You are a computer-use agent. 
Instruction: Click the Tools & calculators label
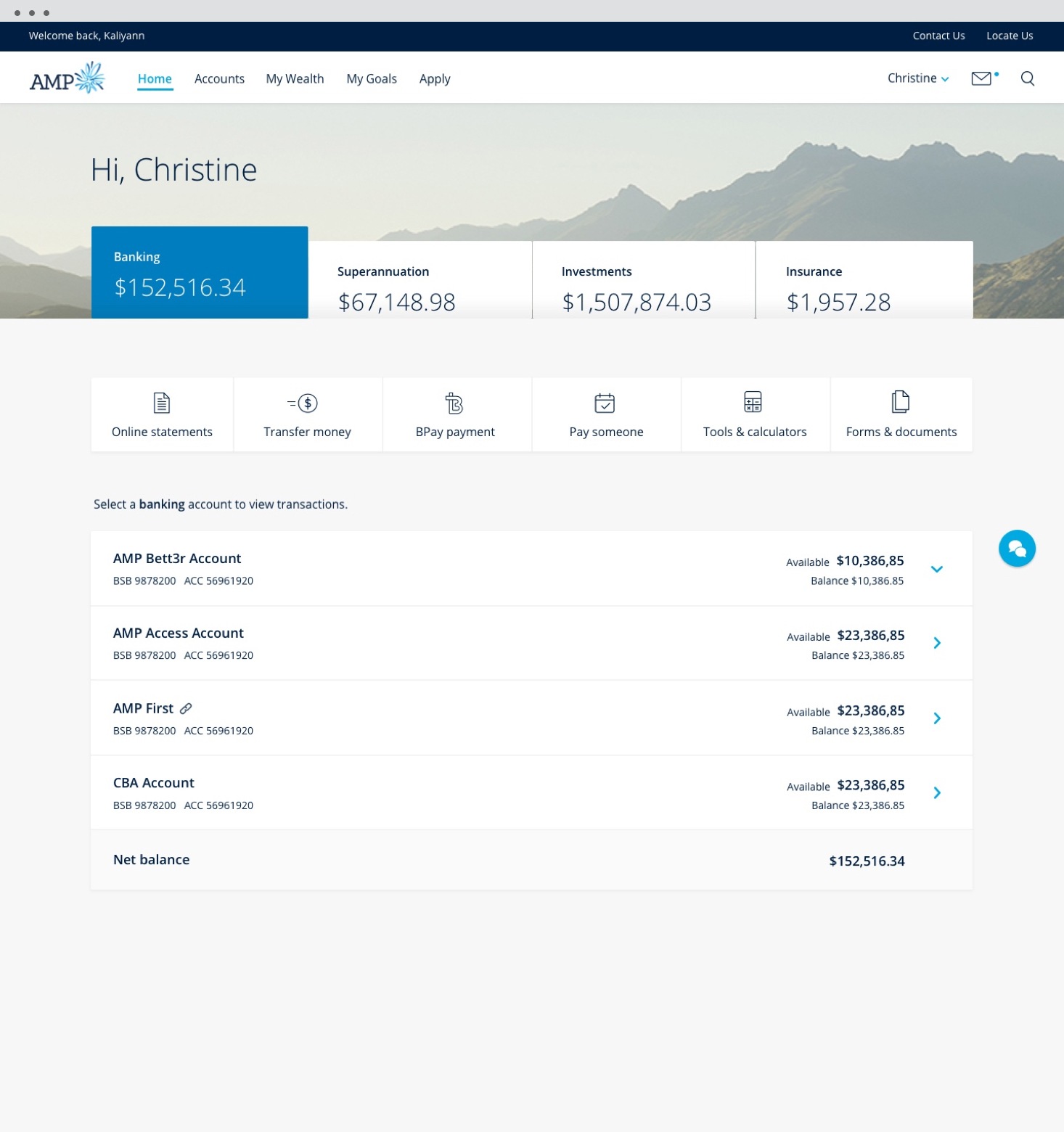click(755, 432)
